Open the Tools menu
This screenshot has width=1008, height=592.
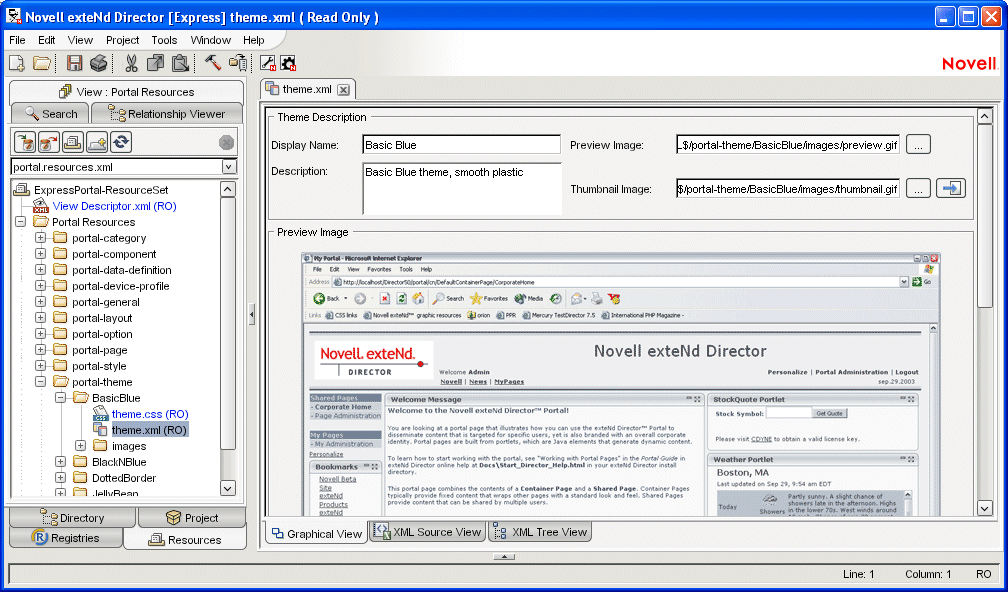(164, 40)
